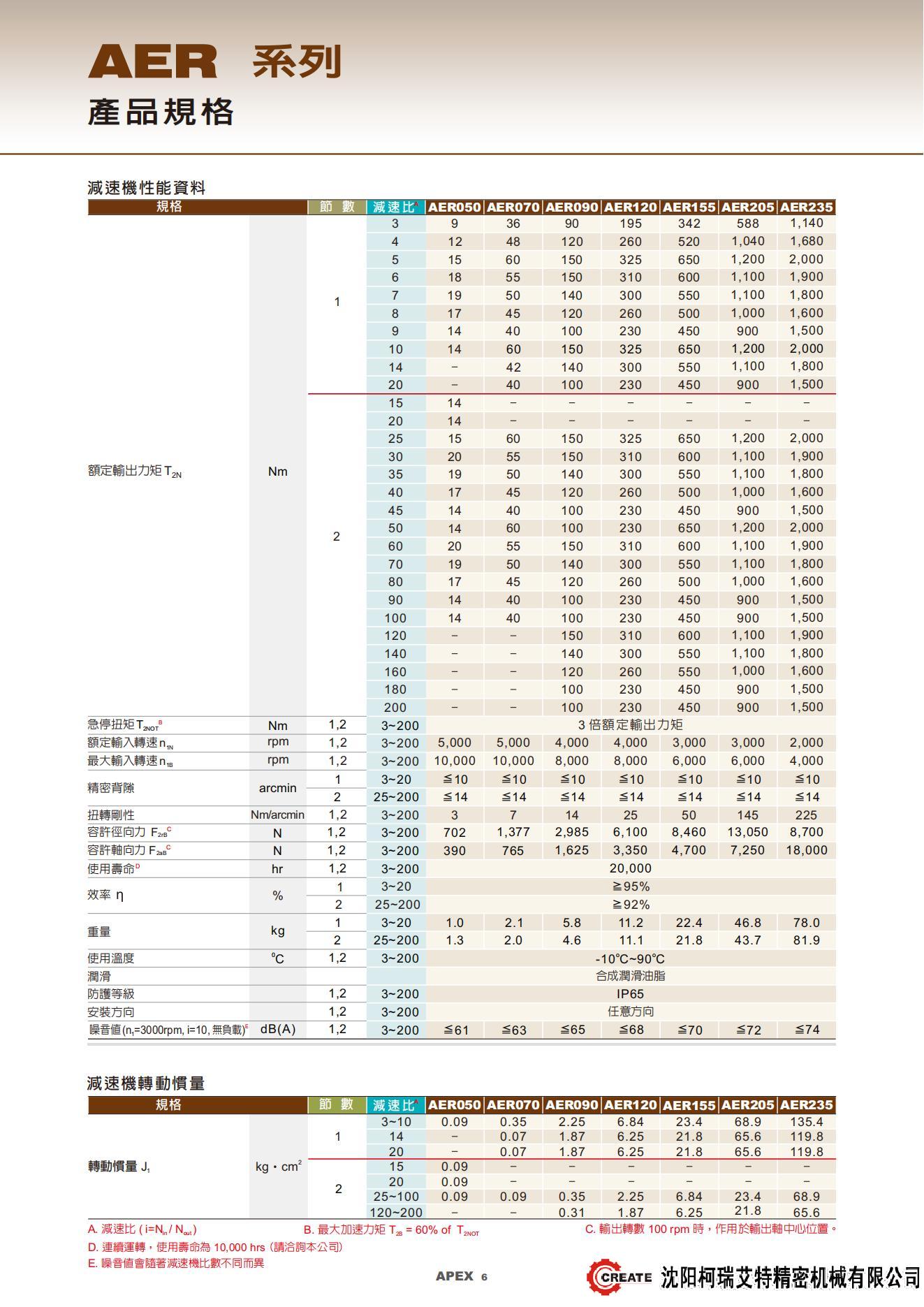
Task: Click 節數 header in inertia table
Action: click(337, 1105)
